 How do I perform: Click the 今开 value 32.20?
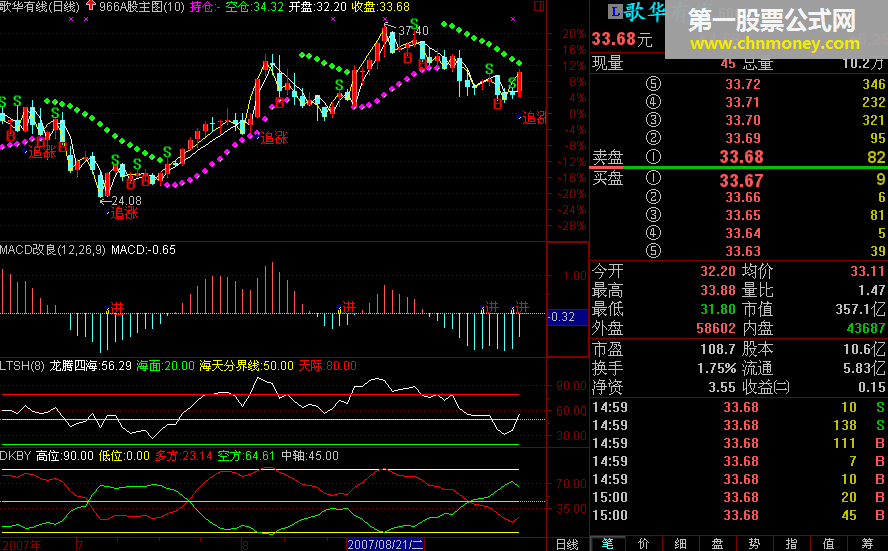718,271
